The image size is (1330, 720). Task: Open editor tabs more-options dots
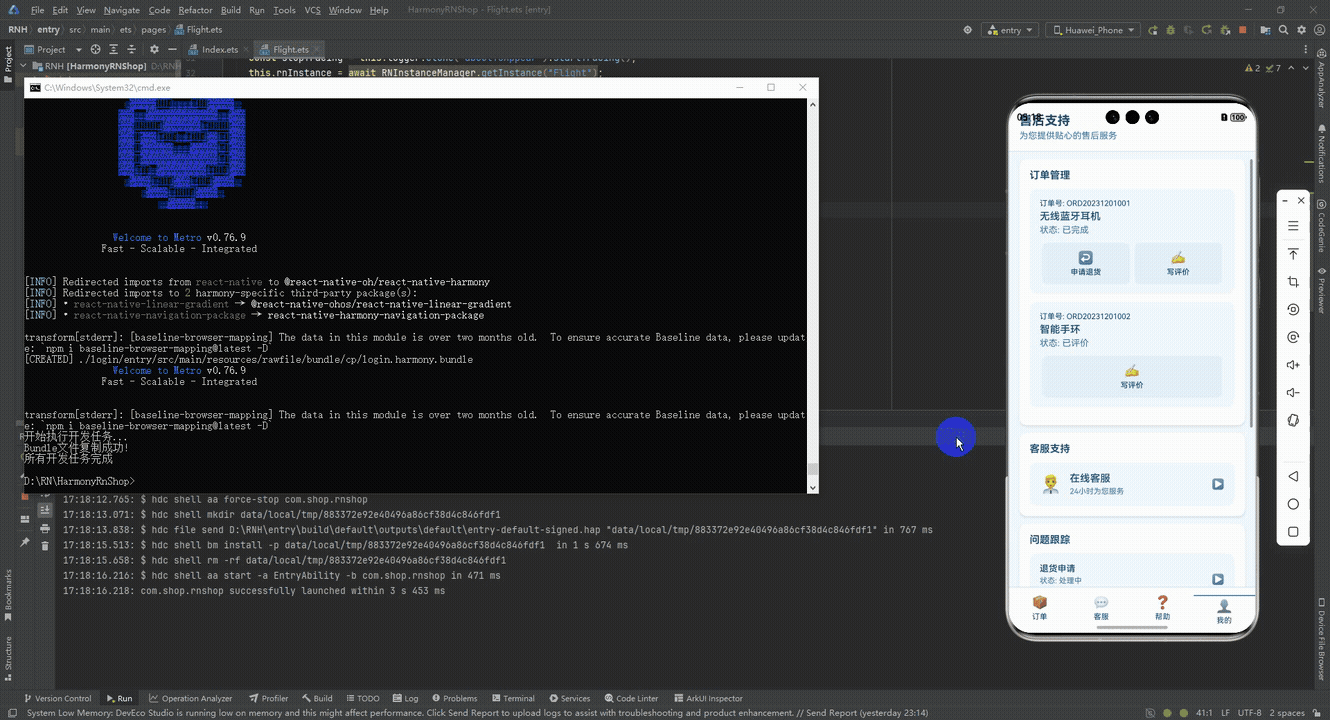1305,49
